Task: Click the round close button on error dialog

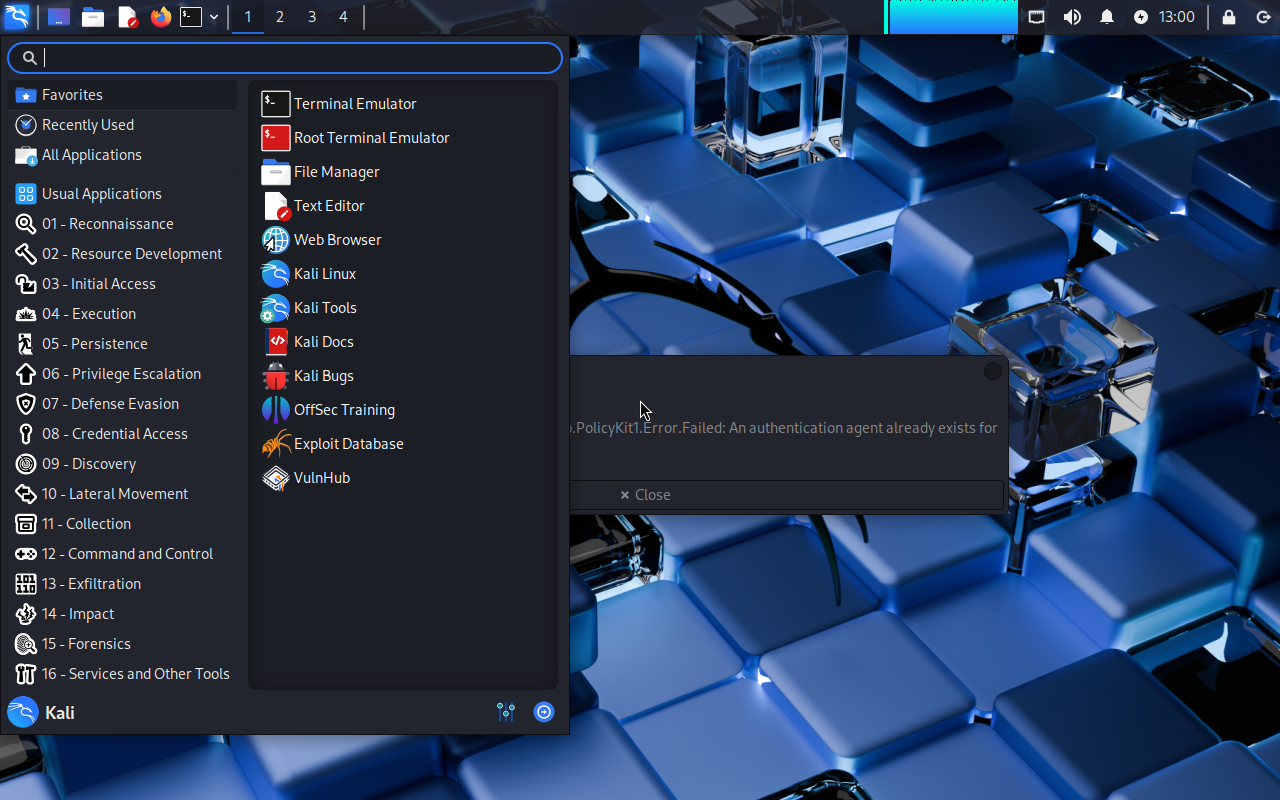Action: pos(993,371)
